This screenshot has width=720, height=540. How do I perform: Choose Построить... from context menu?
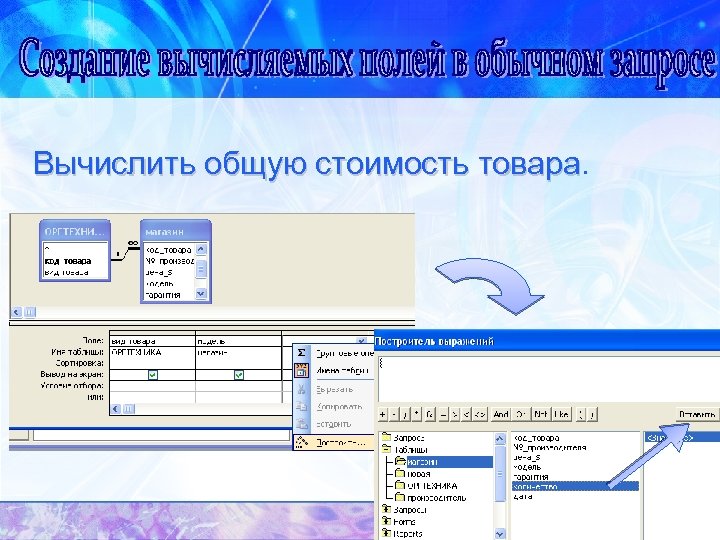pos(334,443)
